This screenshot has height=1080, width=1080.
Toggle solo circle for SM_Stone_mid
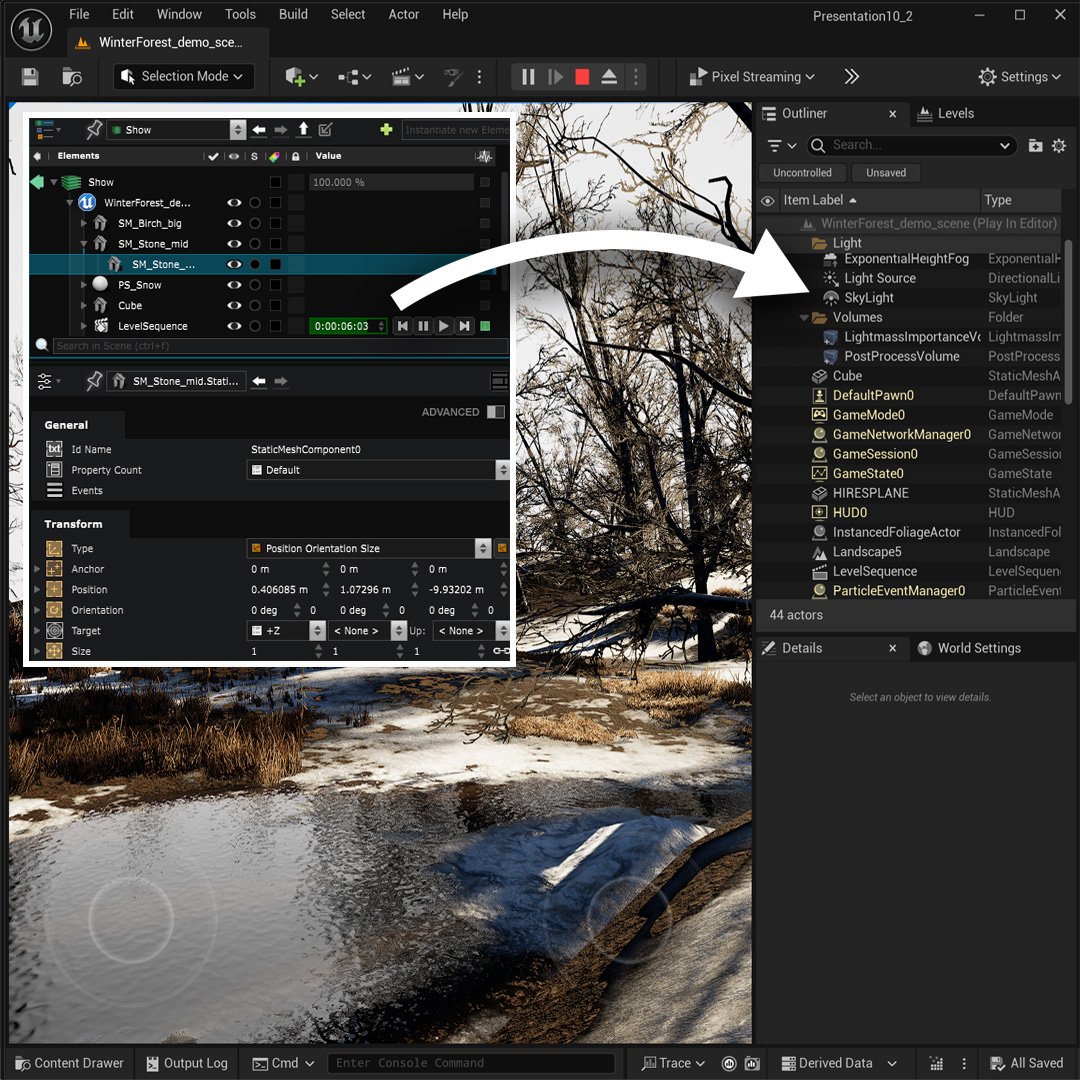(255, 244)
